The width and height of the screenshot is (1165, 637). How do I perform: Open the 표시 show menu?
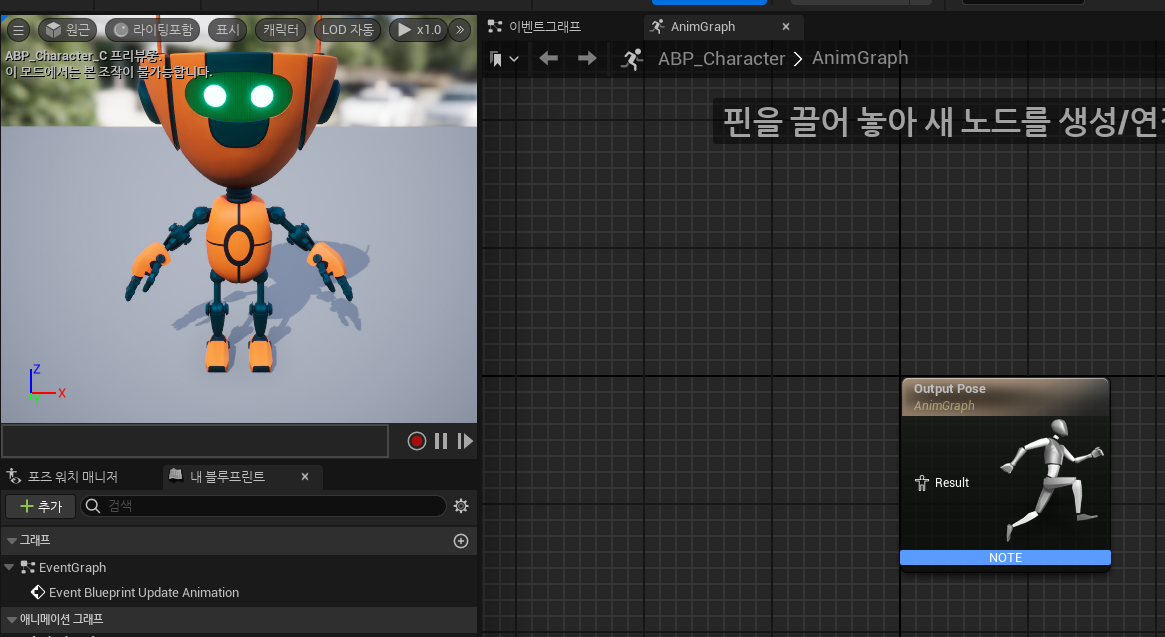pyautogui.click(x=227, y=30)
